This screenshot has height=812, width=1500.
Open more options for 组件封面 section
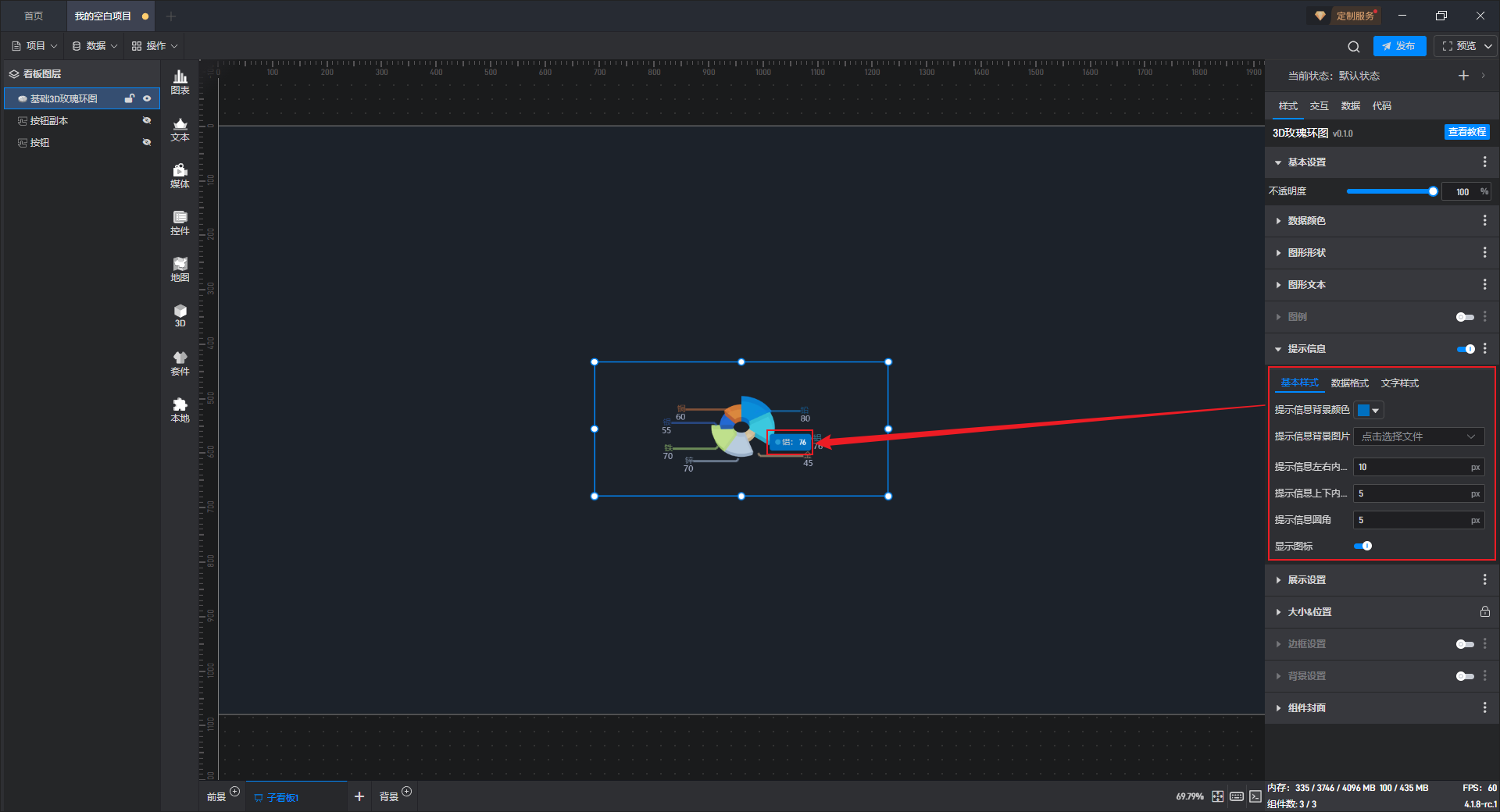point(1484,707)
